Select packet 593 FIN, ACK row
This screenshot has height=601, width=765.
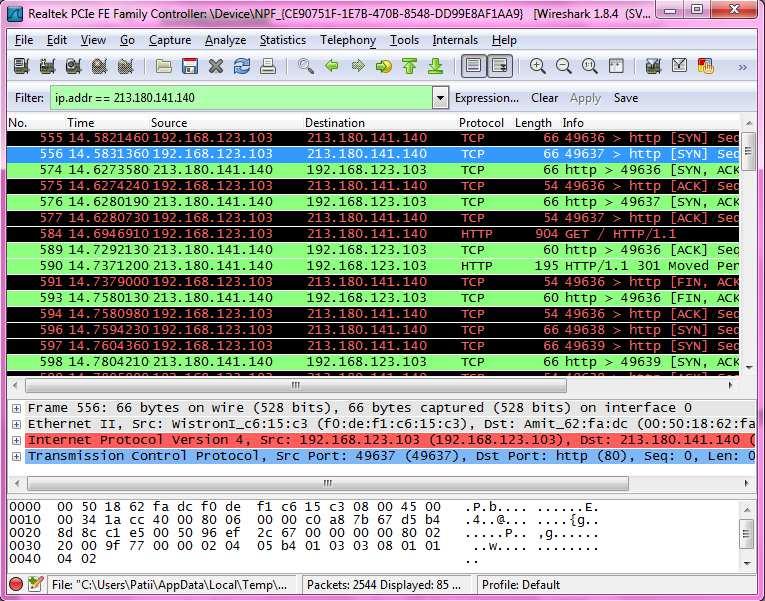[373, 298]
